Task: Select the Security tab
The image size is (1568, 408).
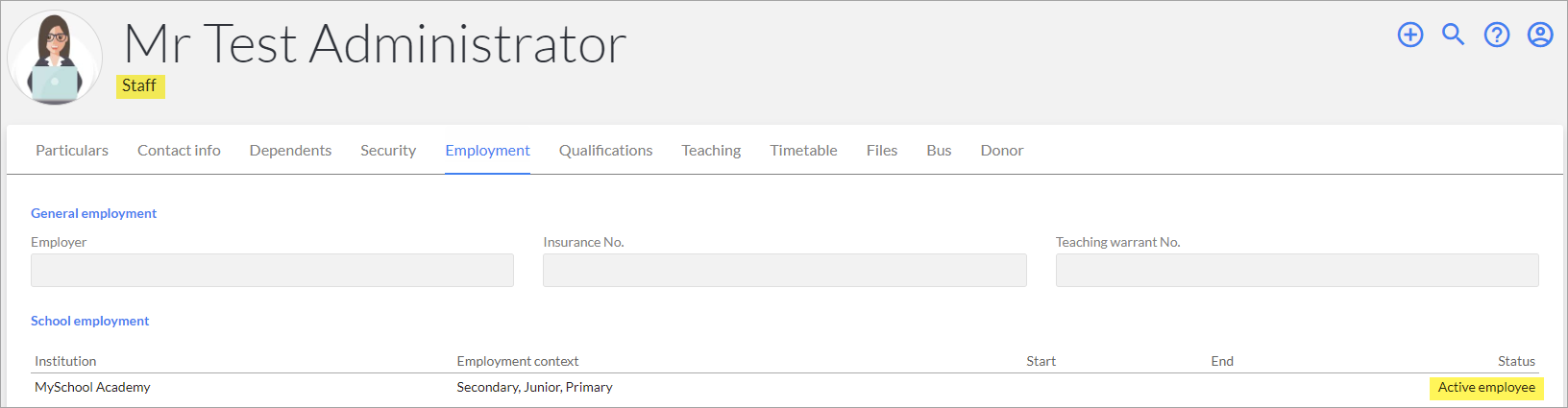Action: [388, 151]
